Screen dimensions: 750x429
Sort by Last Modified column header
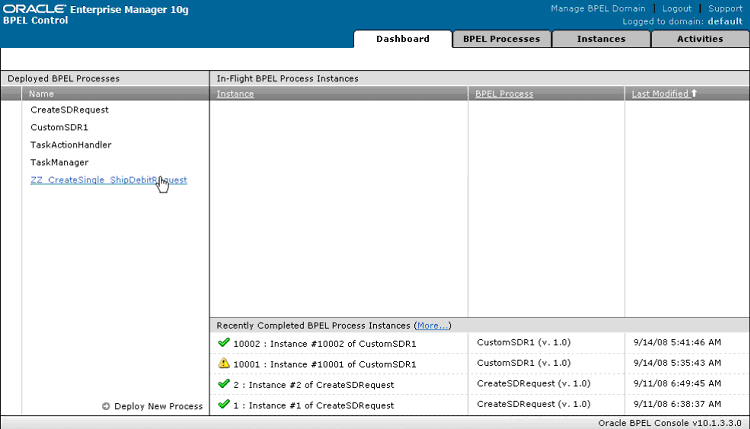coord(660,94)
